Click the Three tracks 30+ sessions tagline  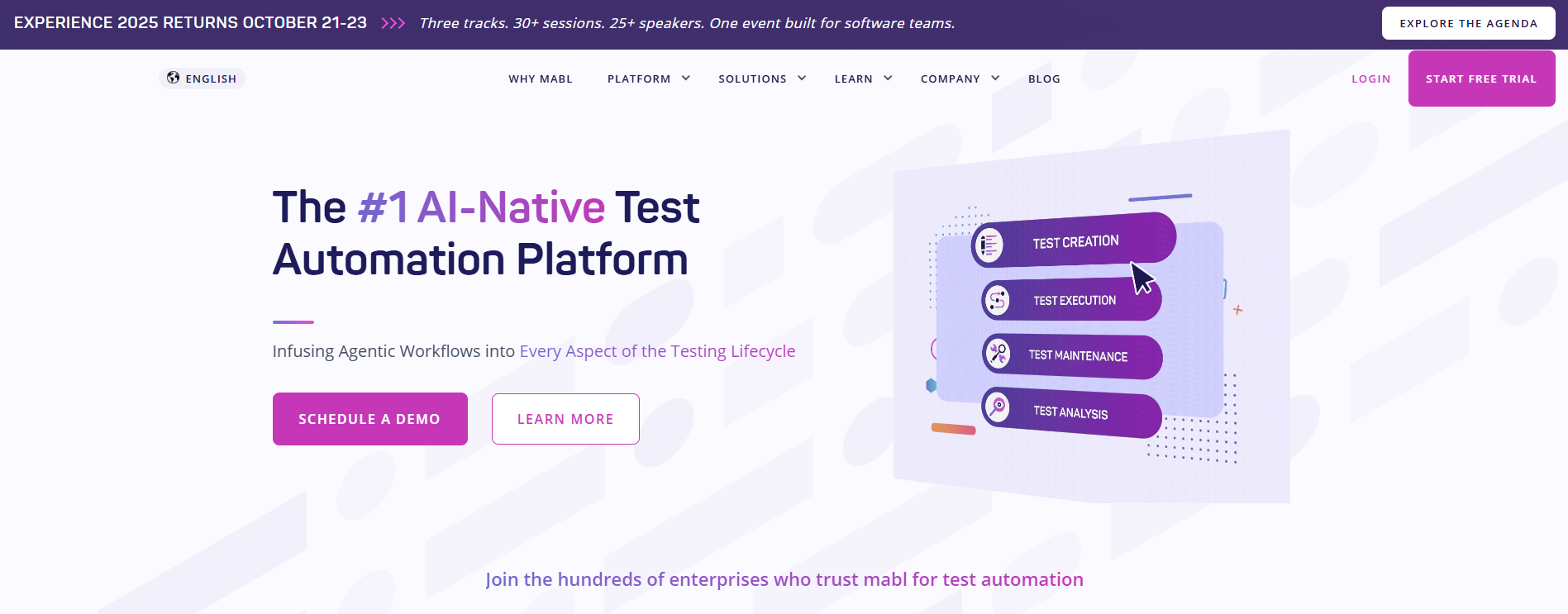687,23
